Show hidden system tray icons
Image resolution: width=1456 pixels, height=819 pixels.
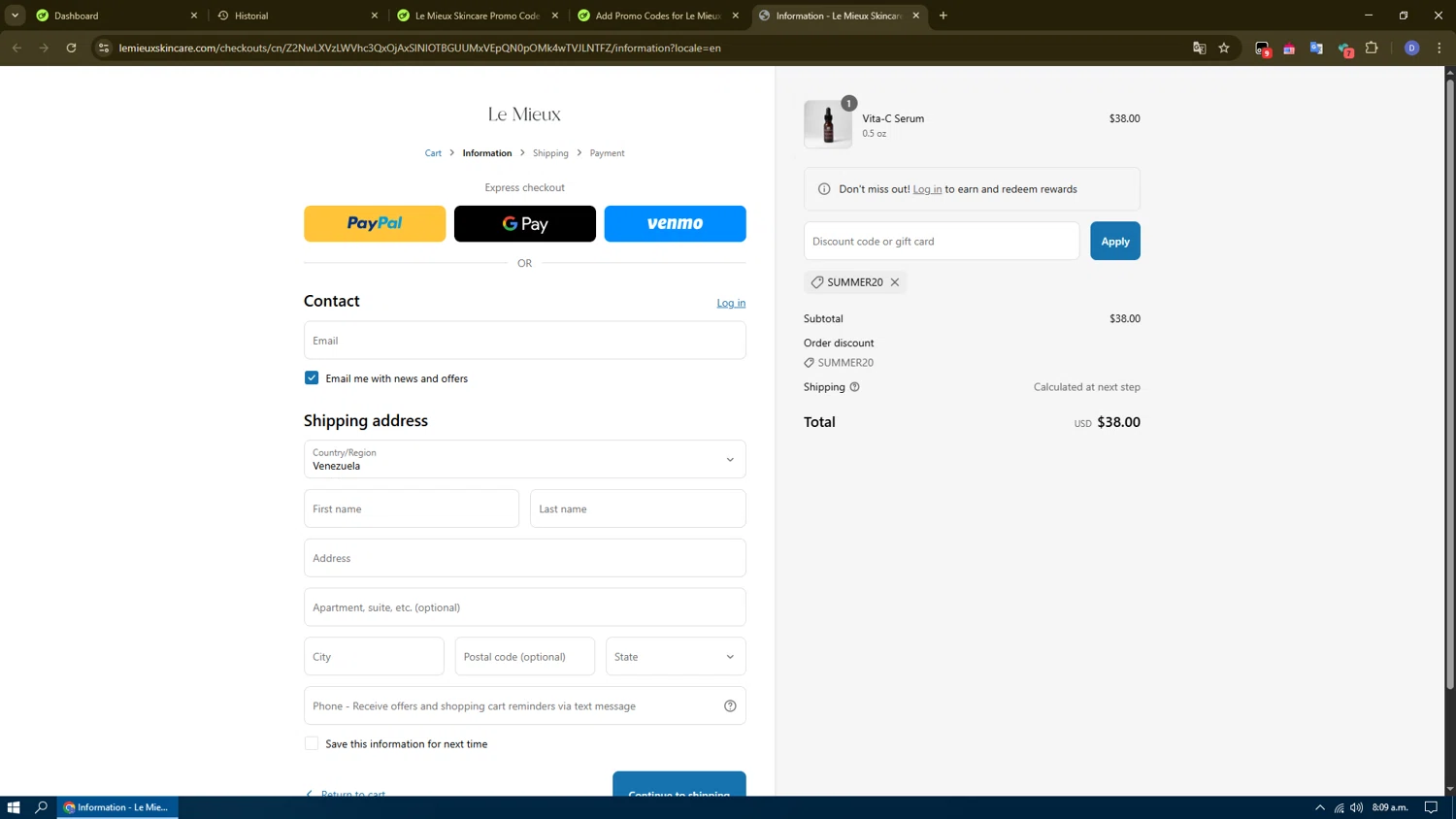coord(1320,807)
